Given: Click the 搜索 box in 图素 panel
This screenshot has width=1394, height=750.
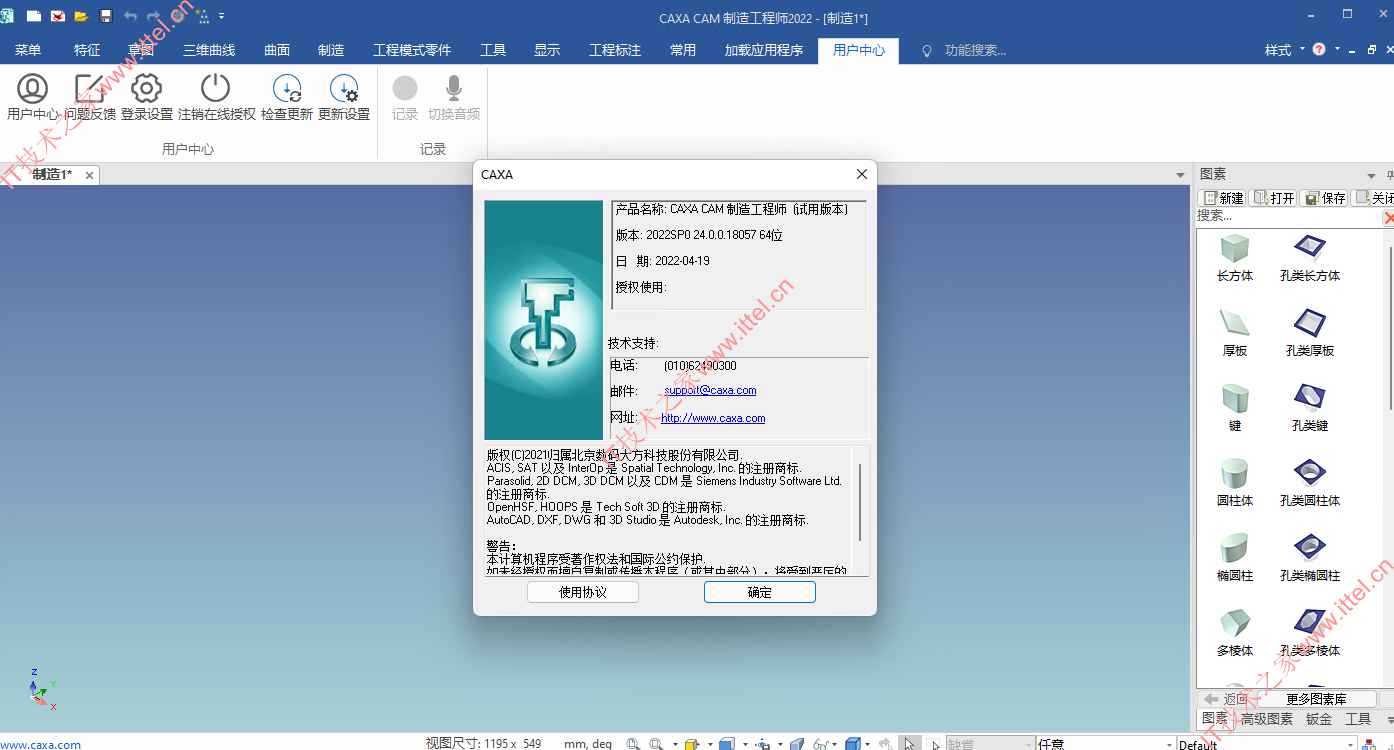Looking at the screenshot, I should point(1288,216).
